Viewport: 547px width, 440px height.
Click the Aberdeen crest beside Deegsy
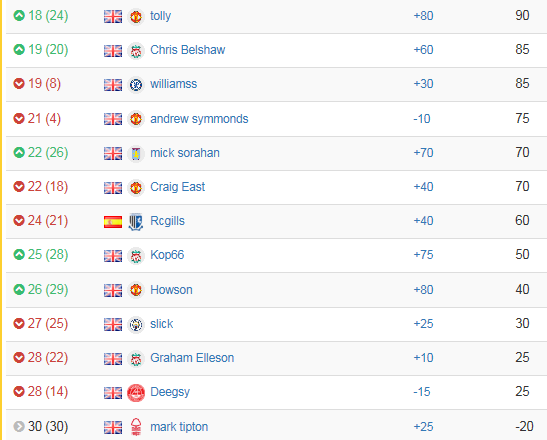click(136, 393)
